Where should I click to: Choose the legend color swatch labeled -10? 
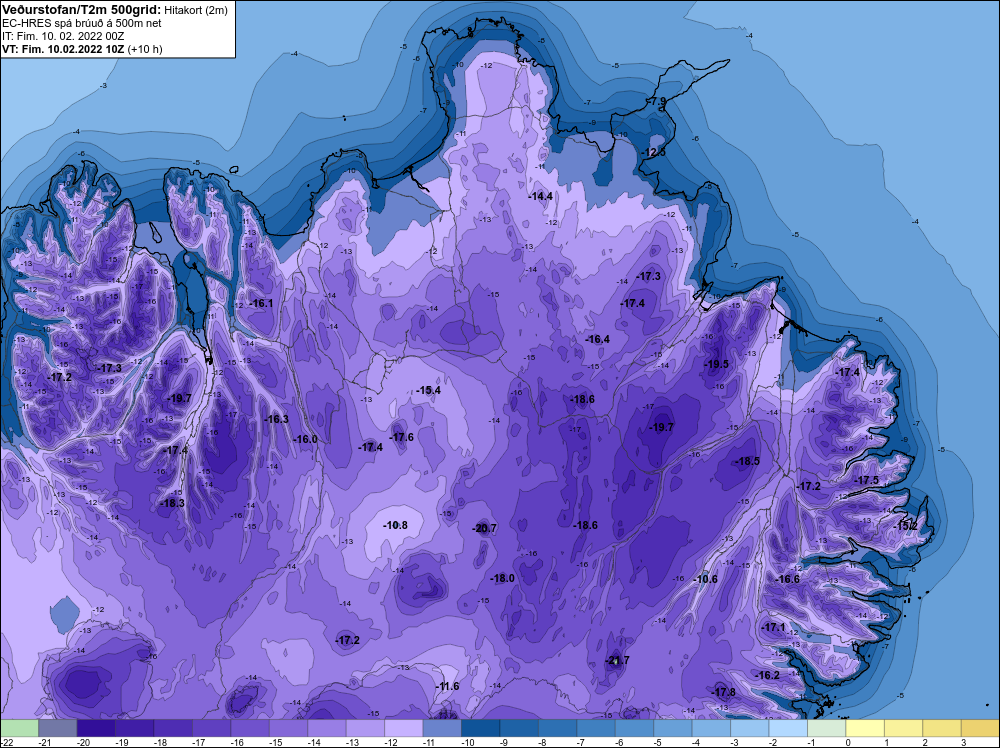(480, 728)
